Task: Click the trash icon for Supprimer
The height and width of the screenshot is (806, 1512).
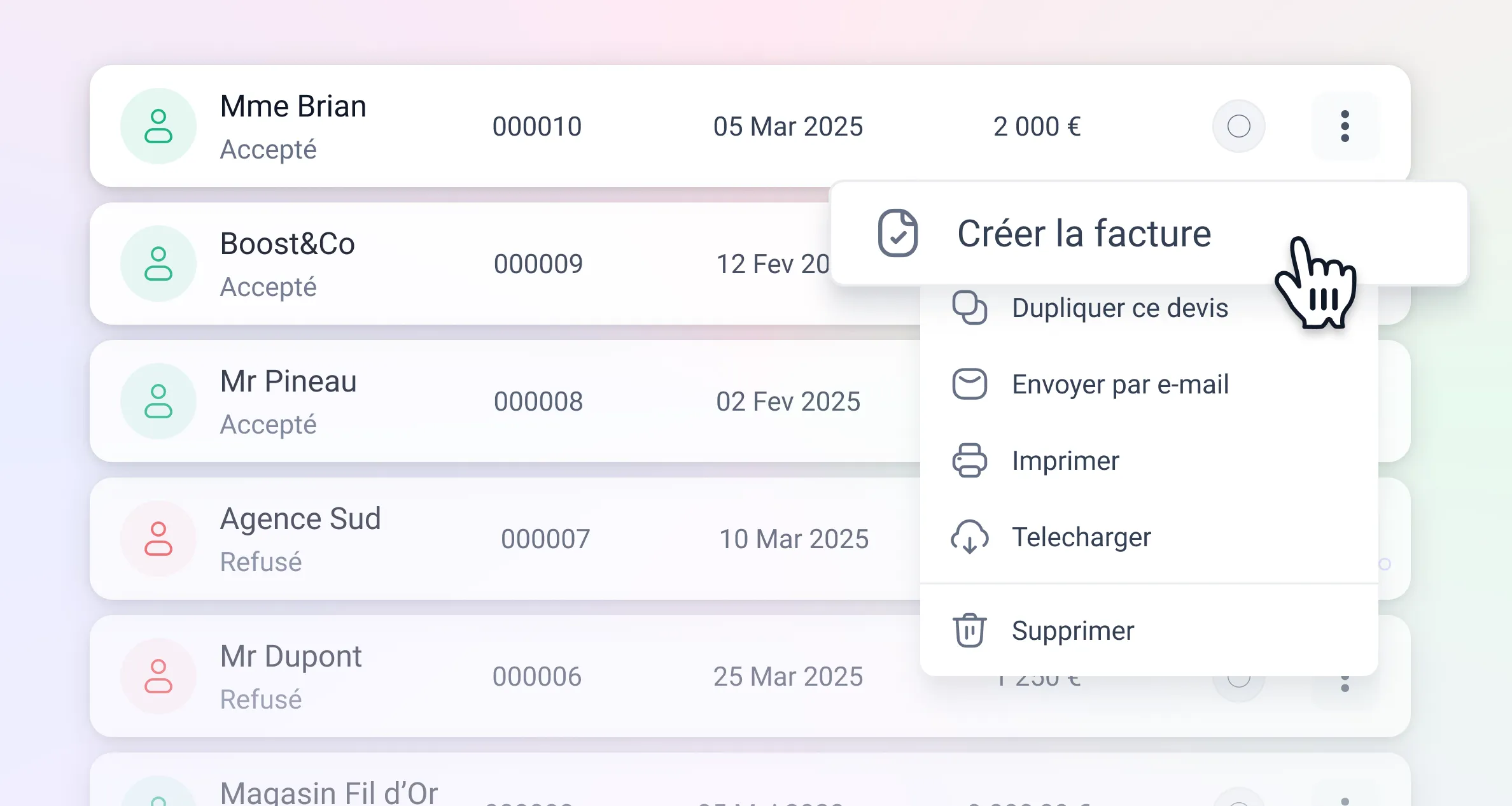Action: [x=969, y=630]
